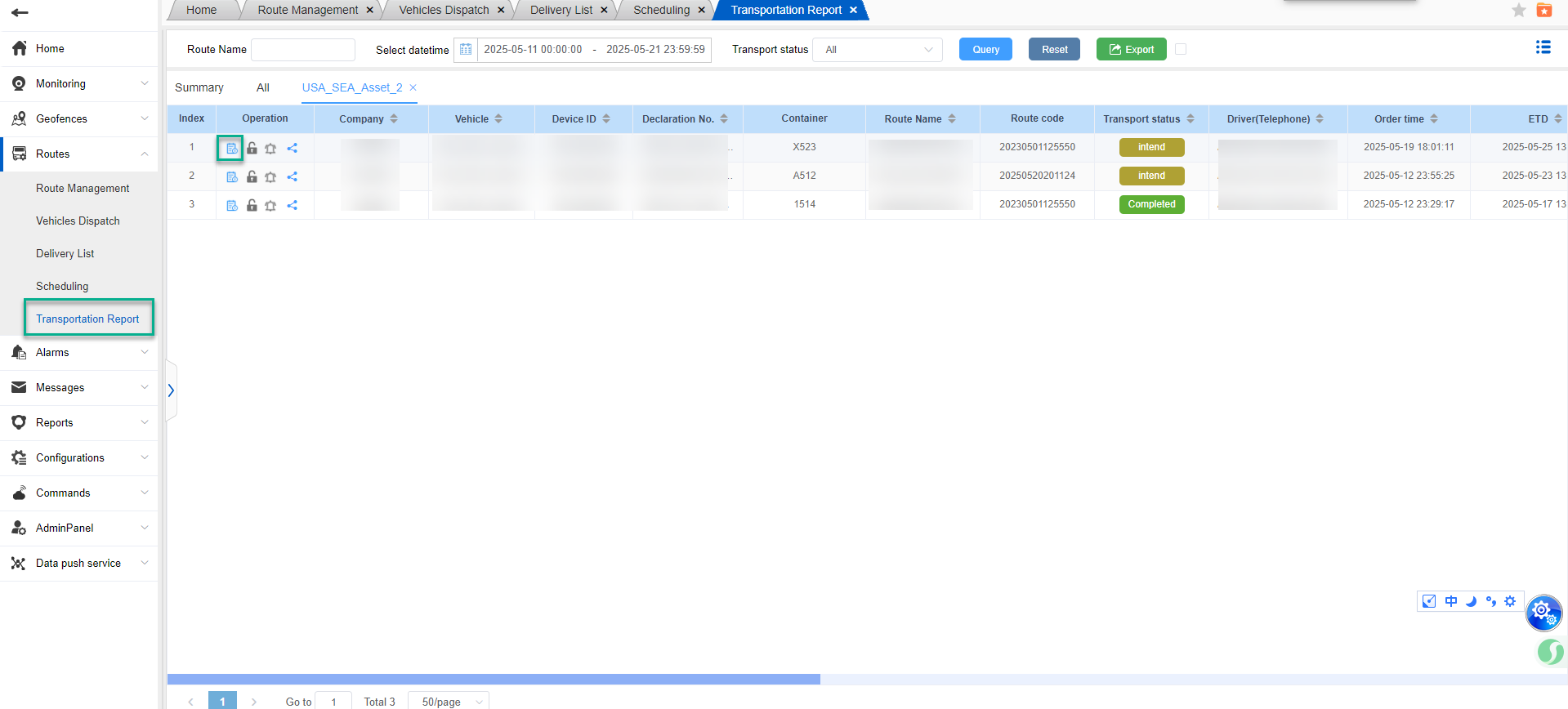Open the column list settings icon
1568x709 pixels.
pos(1543,47)
